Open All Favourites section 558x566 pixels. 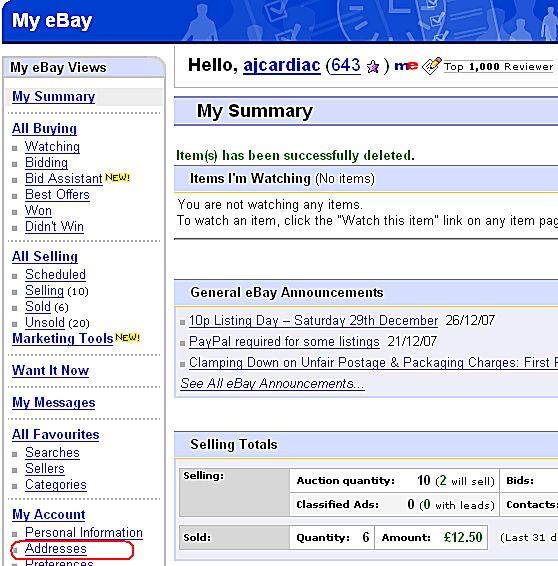pos(56,435)
